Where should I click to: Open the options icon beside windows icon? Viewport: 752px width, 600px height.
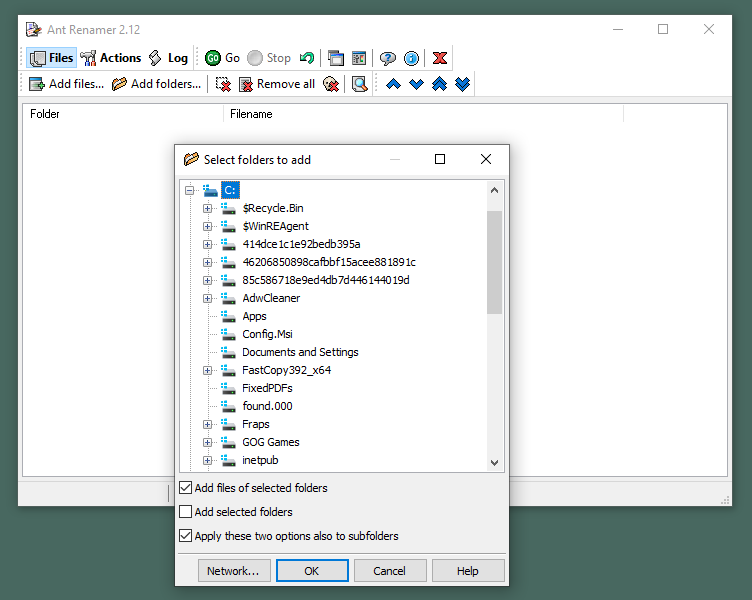359,58
